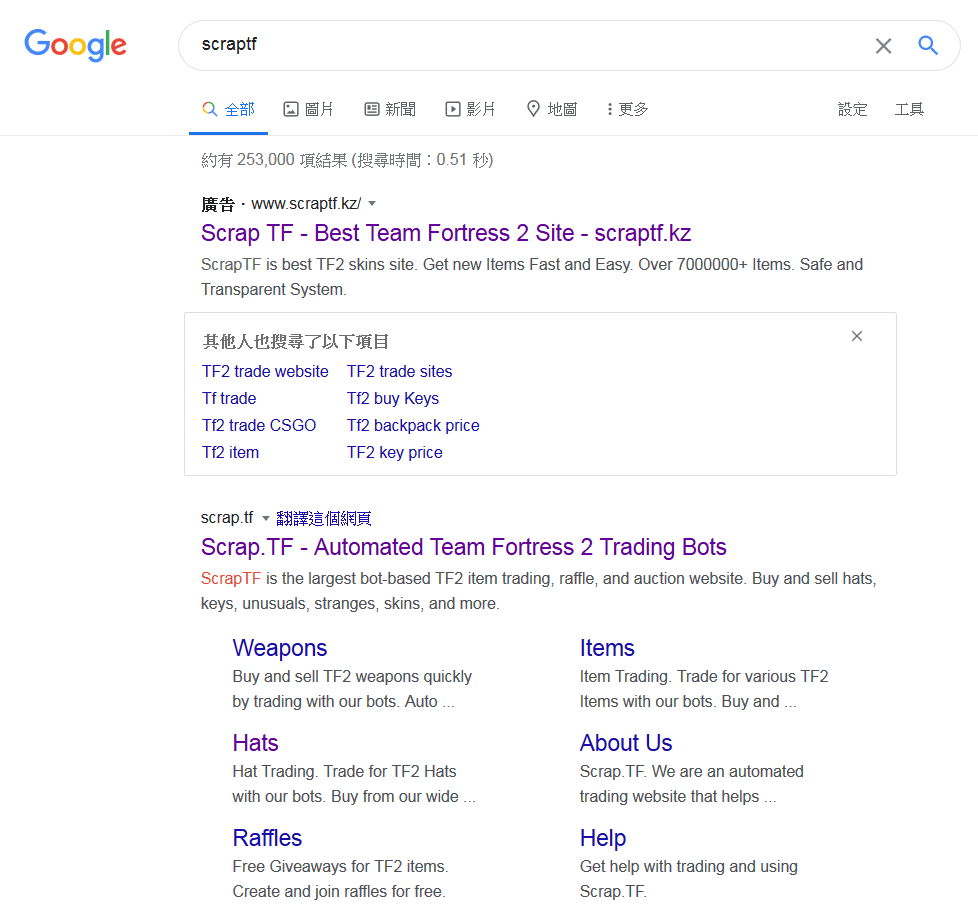Click text 'Scrap.TF. We are an automated'
The image size is (978, 907).
point(691,772)
